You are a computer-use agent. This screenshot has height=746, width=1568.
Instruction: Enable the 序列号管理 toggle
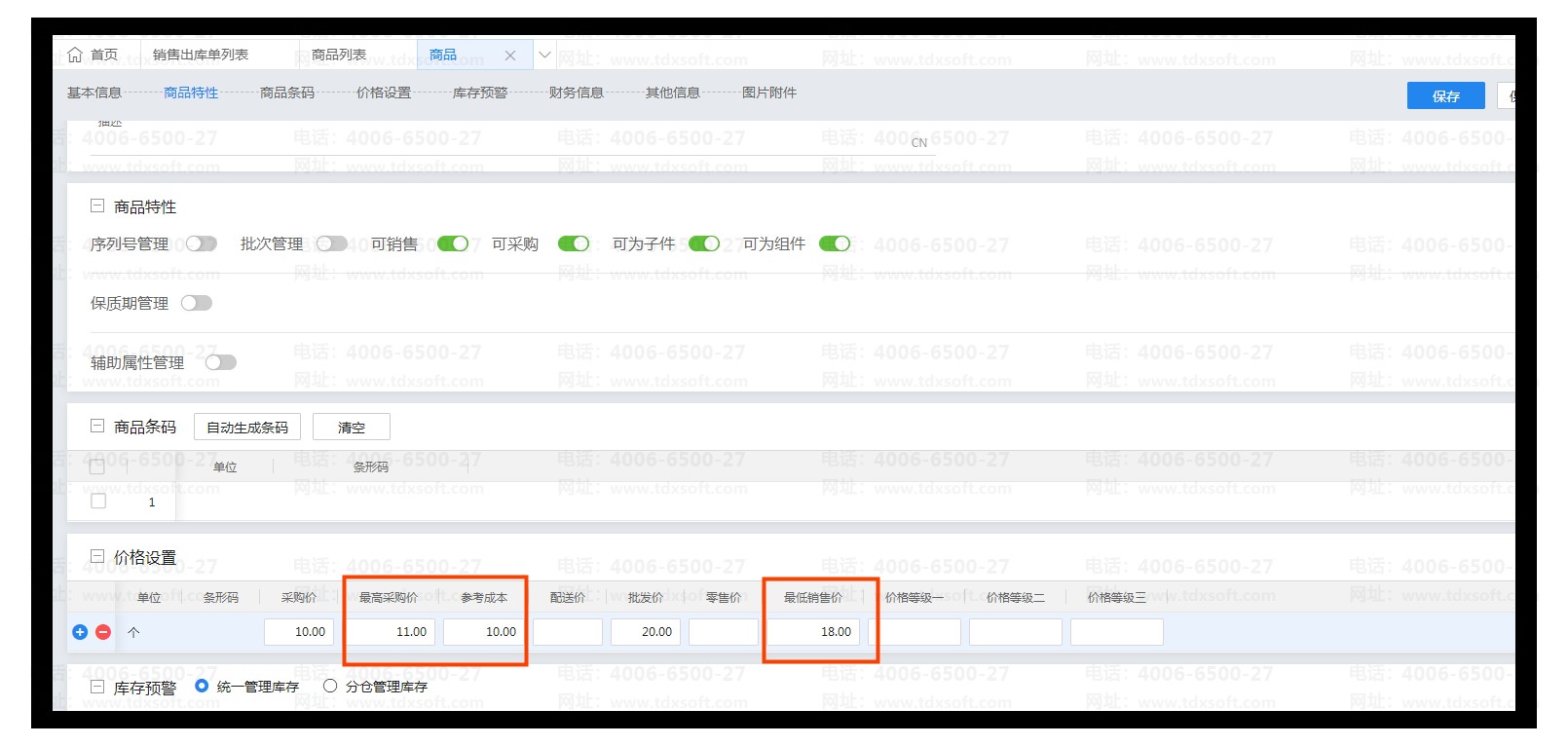coord(201,243)
